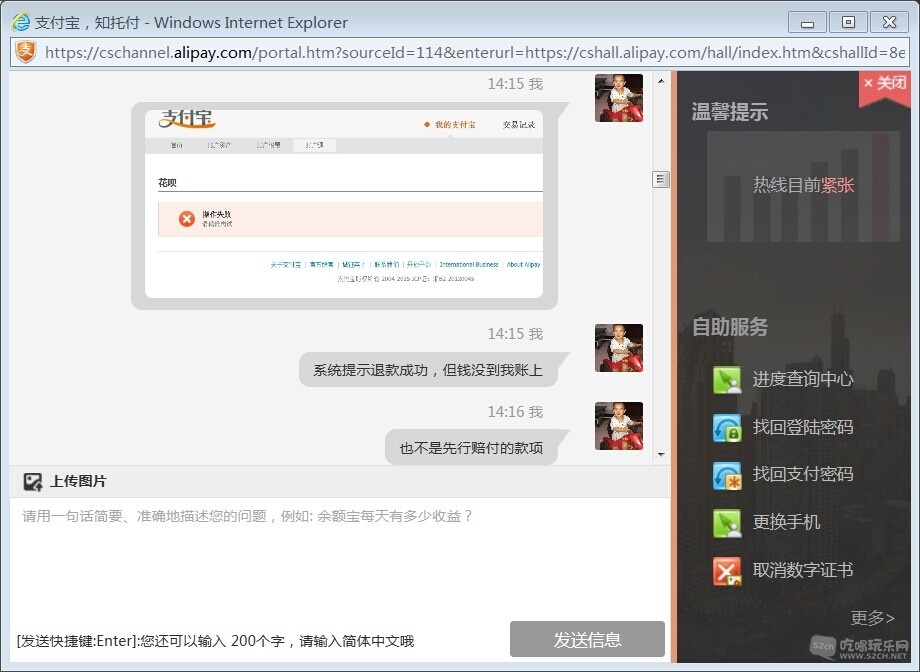Click chat scrollbar down arrow

[661, 455]
